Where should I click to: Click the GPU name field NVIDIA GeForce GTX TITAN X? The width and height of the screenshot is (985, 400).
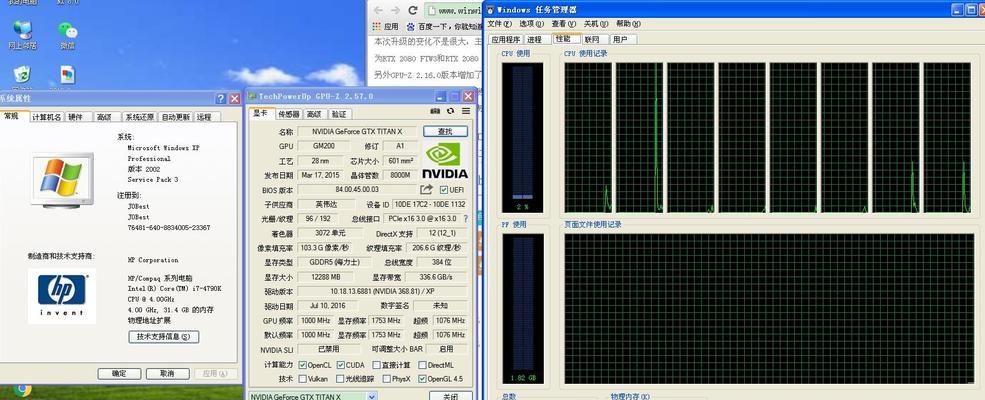[357, 131]
